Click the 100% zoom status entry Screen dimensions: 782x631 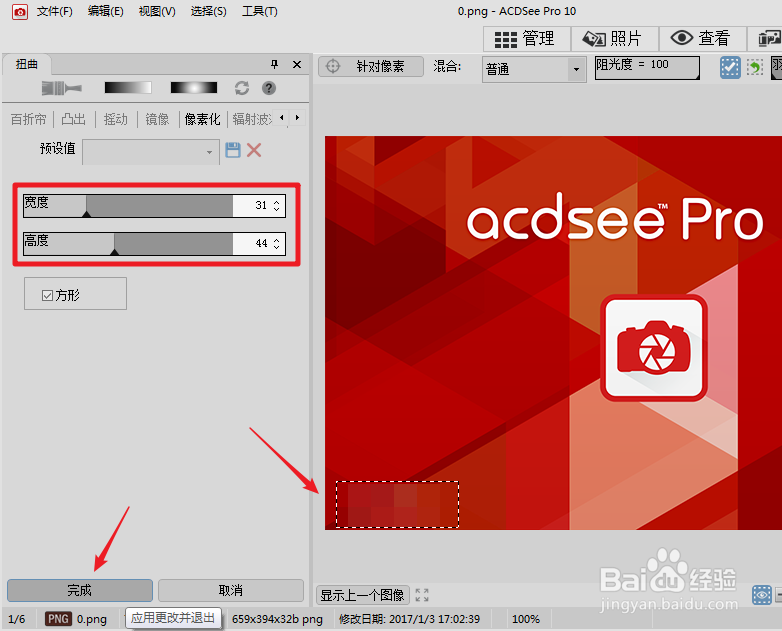tap(526, 619)
